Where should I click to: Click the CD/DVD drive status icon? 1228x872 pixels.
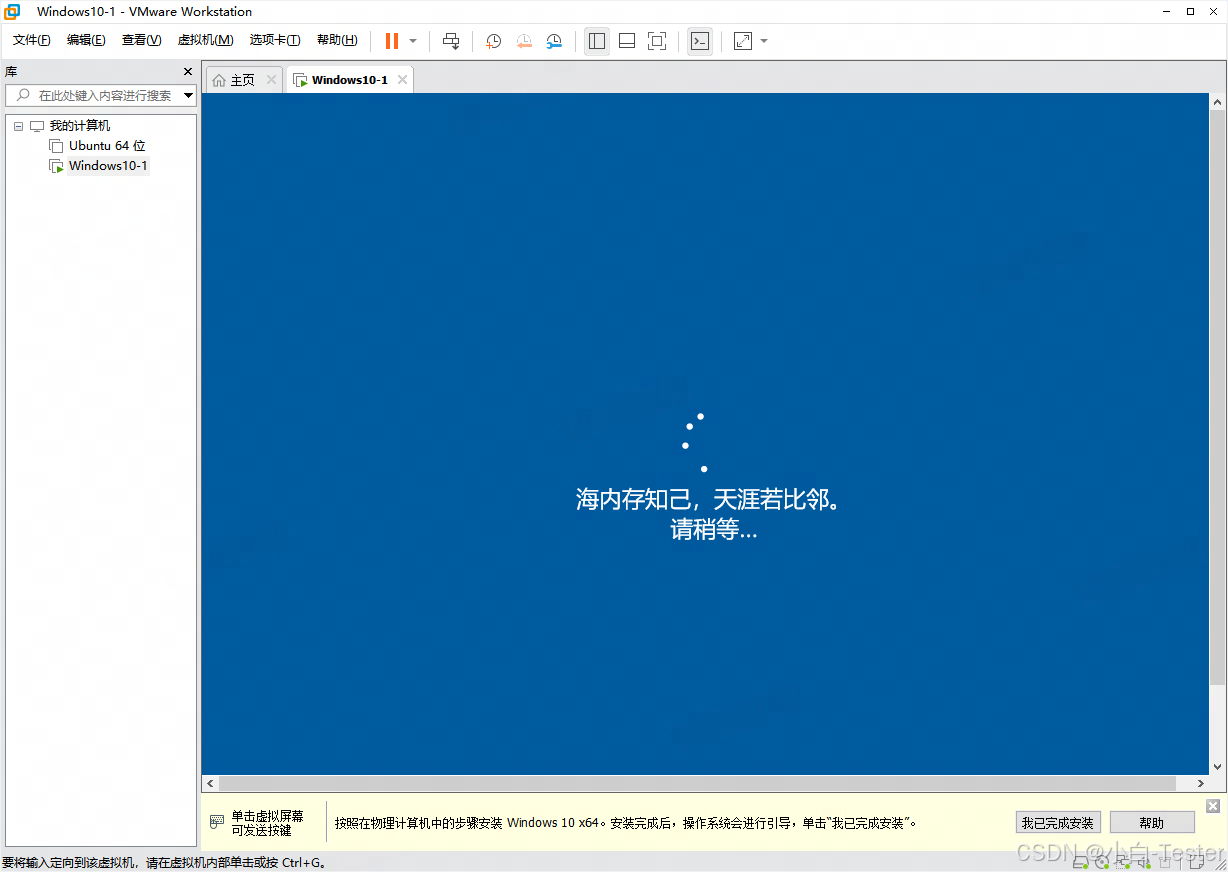1101,862
